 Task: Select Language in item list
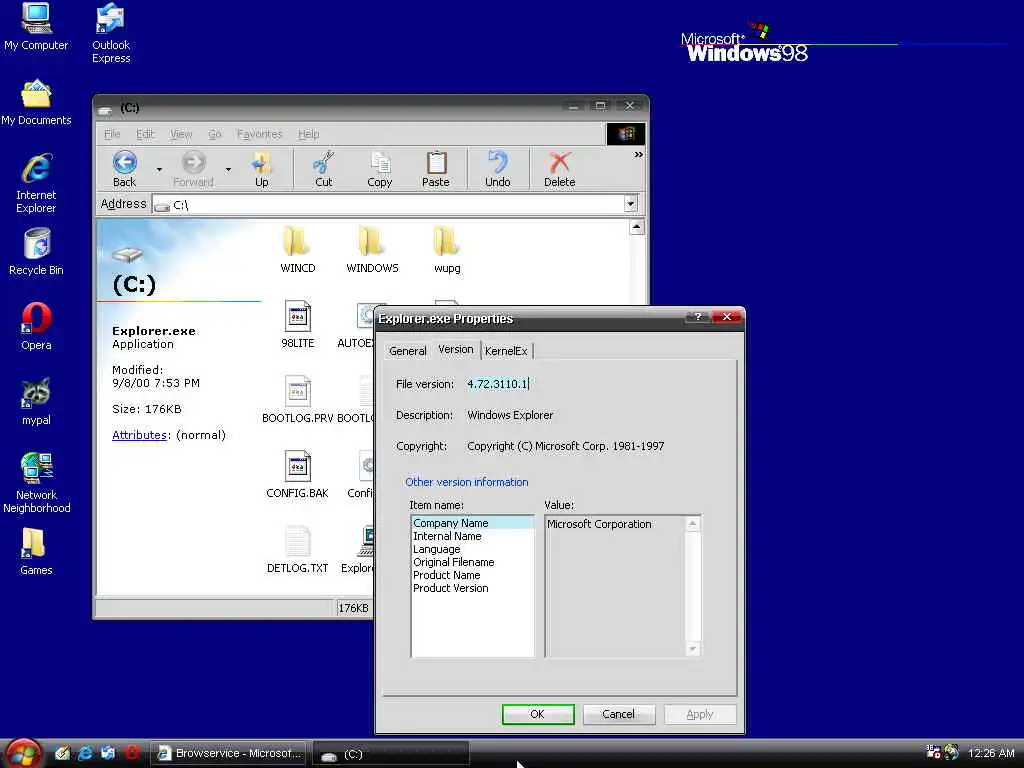(472, 549)
